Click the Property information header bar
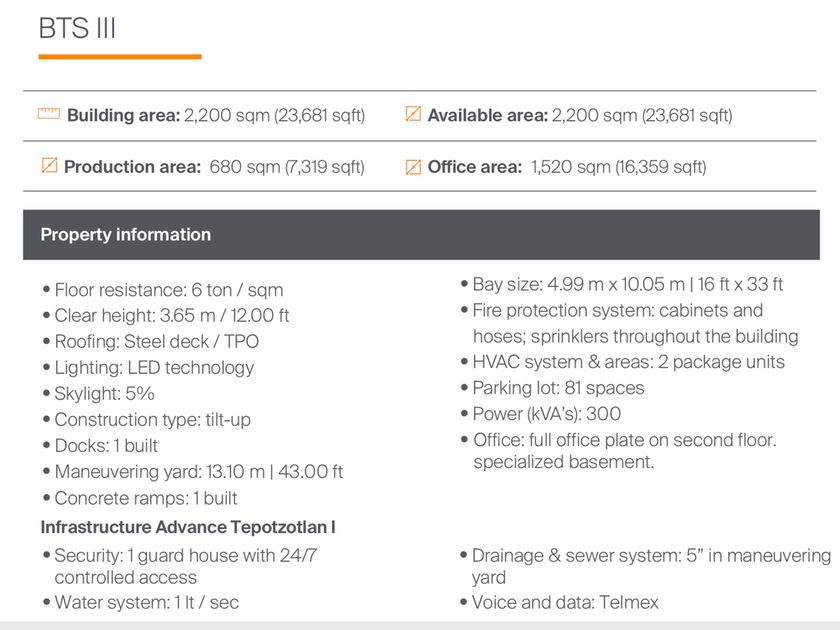 [x=420, y=235]
